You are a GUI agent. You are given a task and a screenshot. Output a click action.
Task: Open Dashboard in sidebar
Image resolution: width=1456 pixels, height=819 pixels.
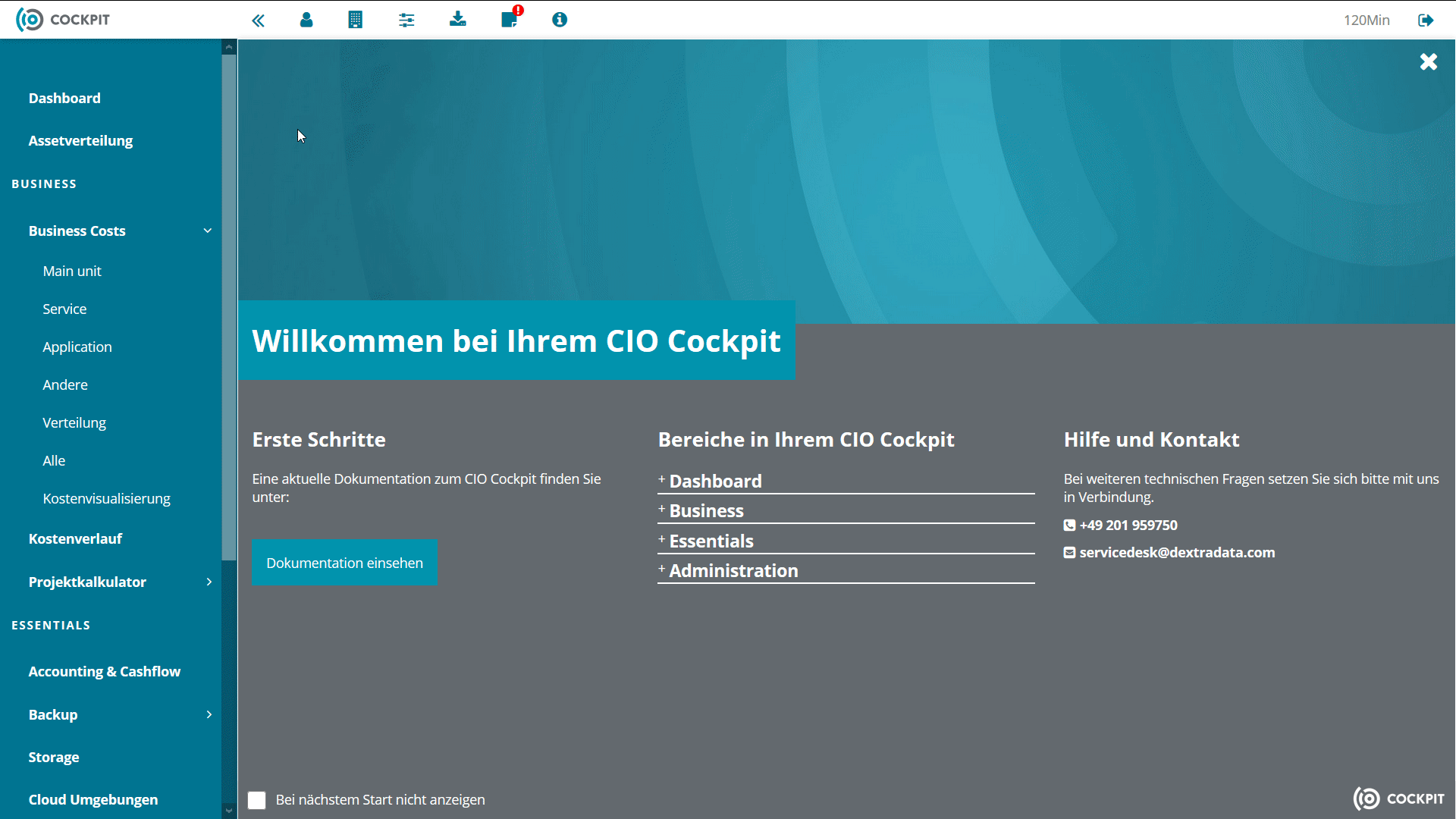coord(64,98)
